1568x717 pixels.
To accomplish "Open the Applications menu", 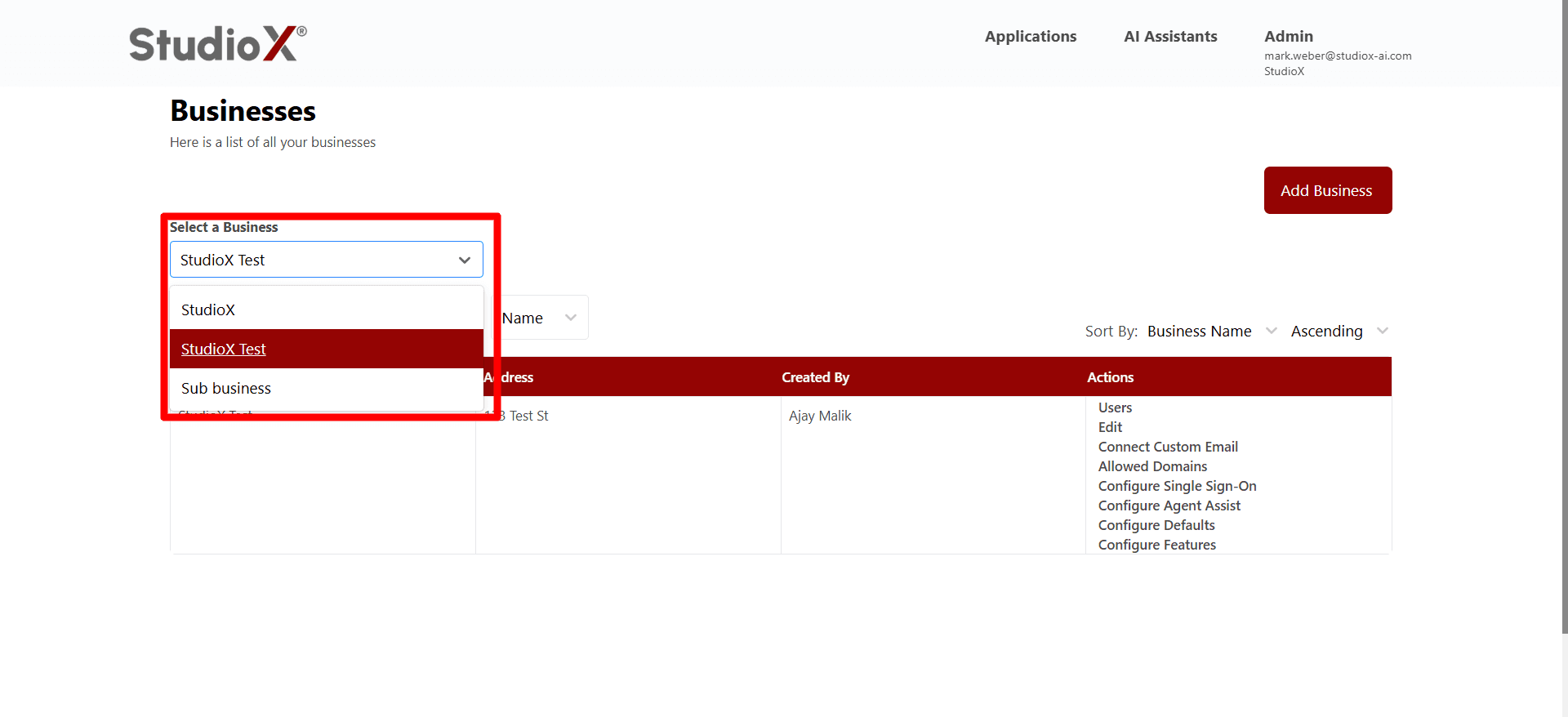I will coord(1031,37).
